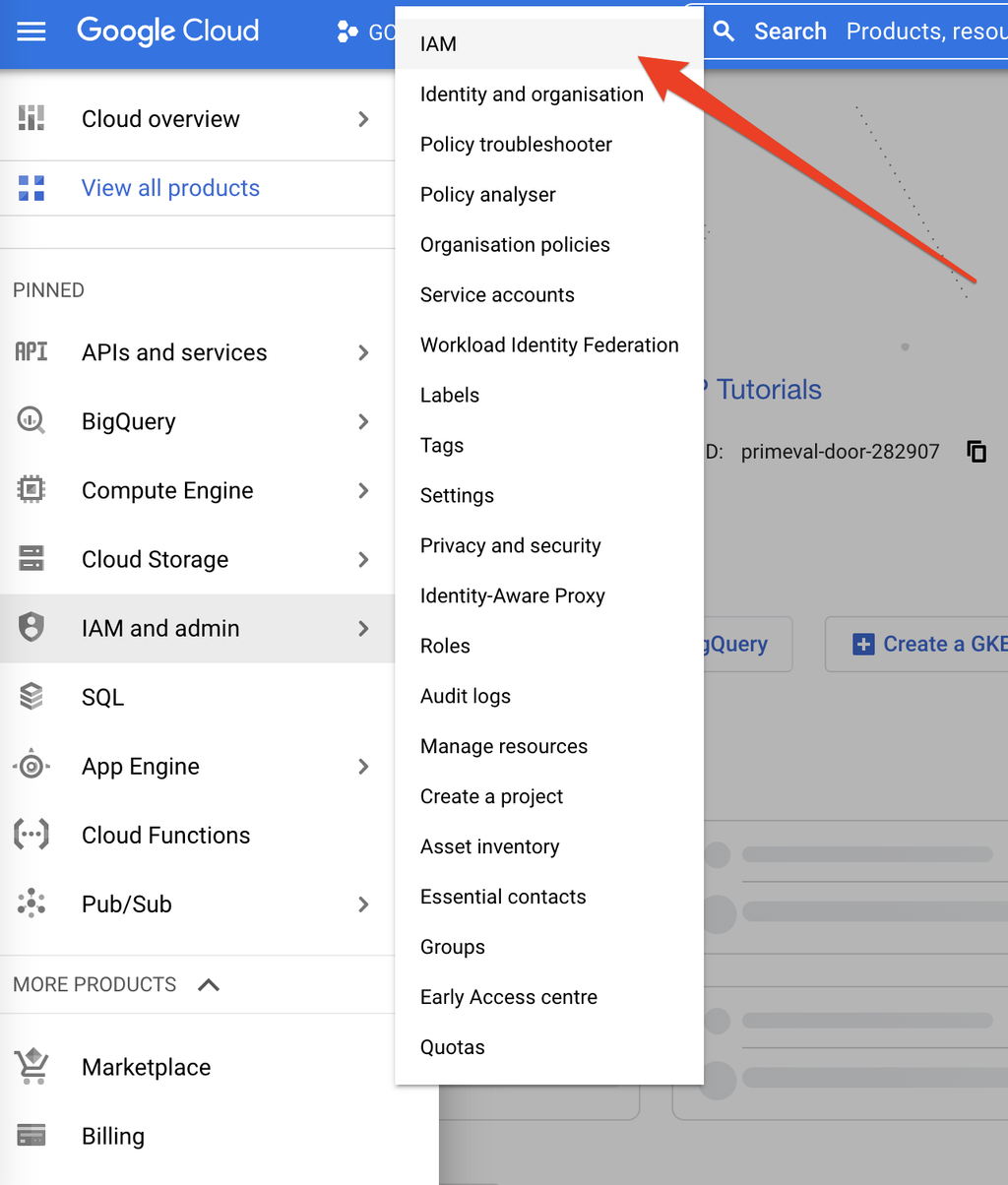The image size is (1008, 1185).
Task: Click the Cloud Functions icon
Action: tap(31, 835)
